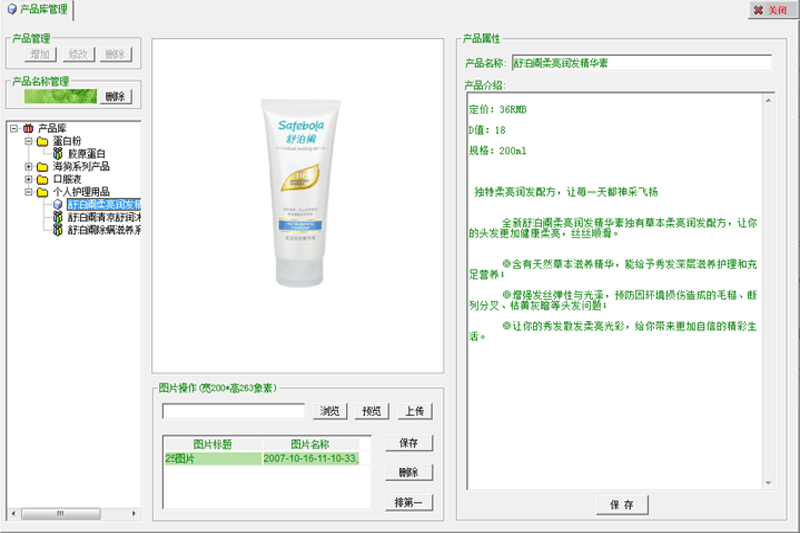Screen dimensions: 800x533
Task: Select tree item 蛋白粉
Action: point(67,141)
